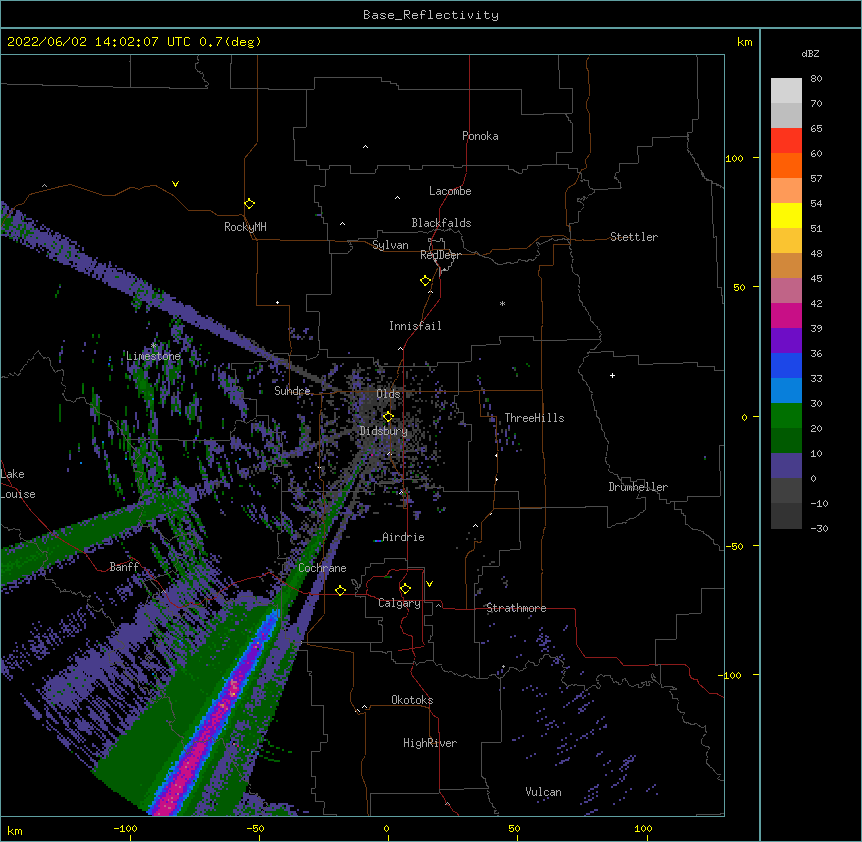This screenshot has width=862, height=842.
Task: Click the Ponoka city label
Action: pyautogui.click(x=480, y=136)
